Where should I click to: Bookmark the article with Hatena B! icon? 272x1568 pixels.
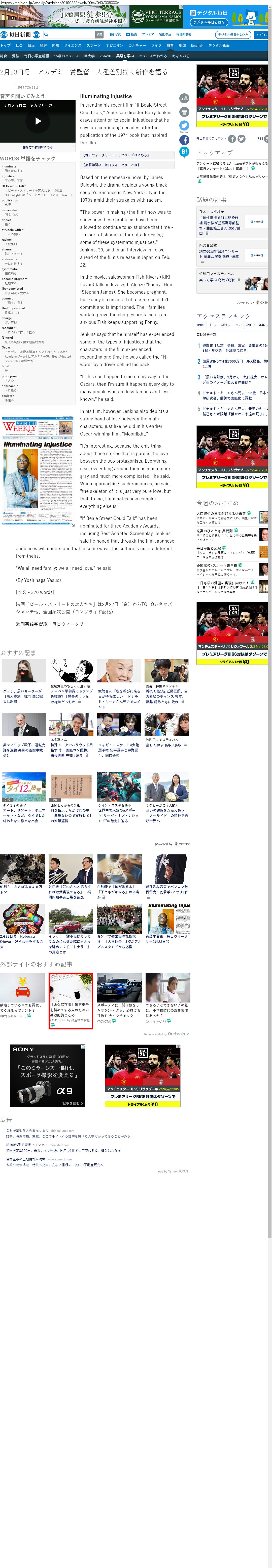184,152
